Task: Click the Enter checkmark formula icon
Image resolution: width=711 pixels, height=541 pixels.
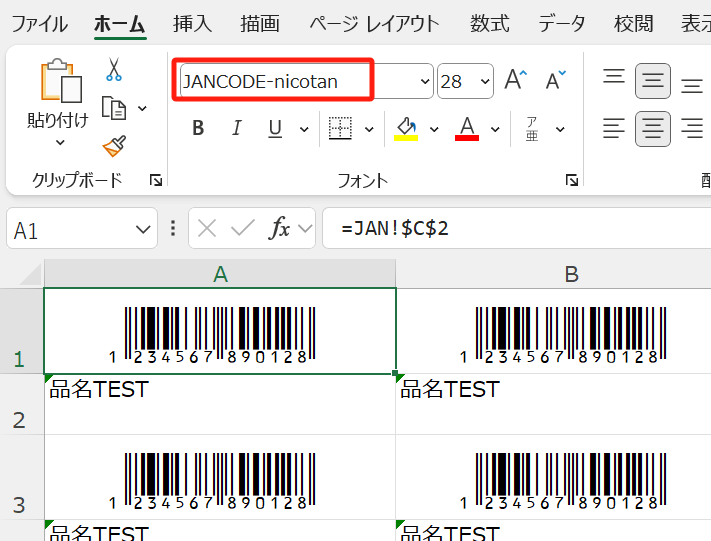Action: (x=243, y=228)
